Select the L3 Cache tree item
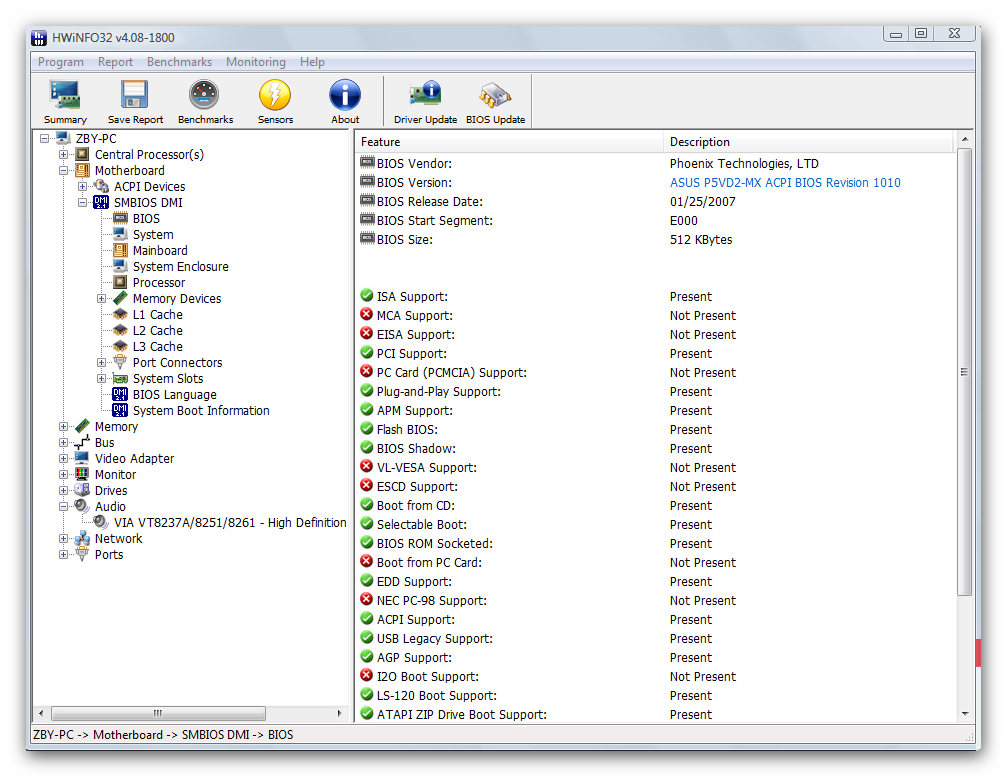Image resolution: width=1007 pixels, height=777 pixels. [157, 346]
